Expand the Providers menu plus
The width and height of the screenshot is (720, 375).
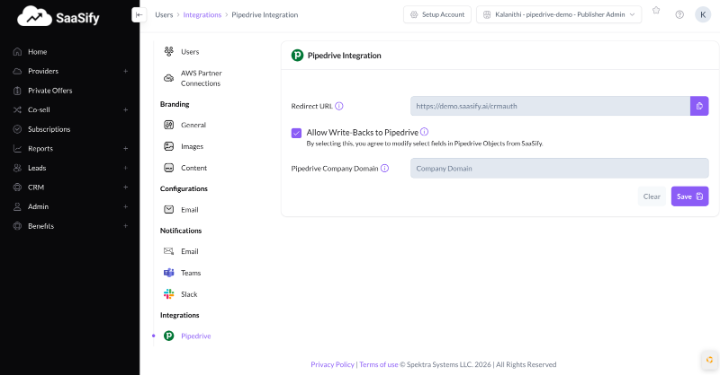(125, 71)
